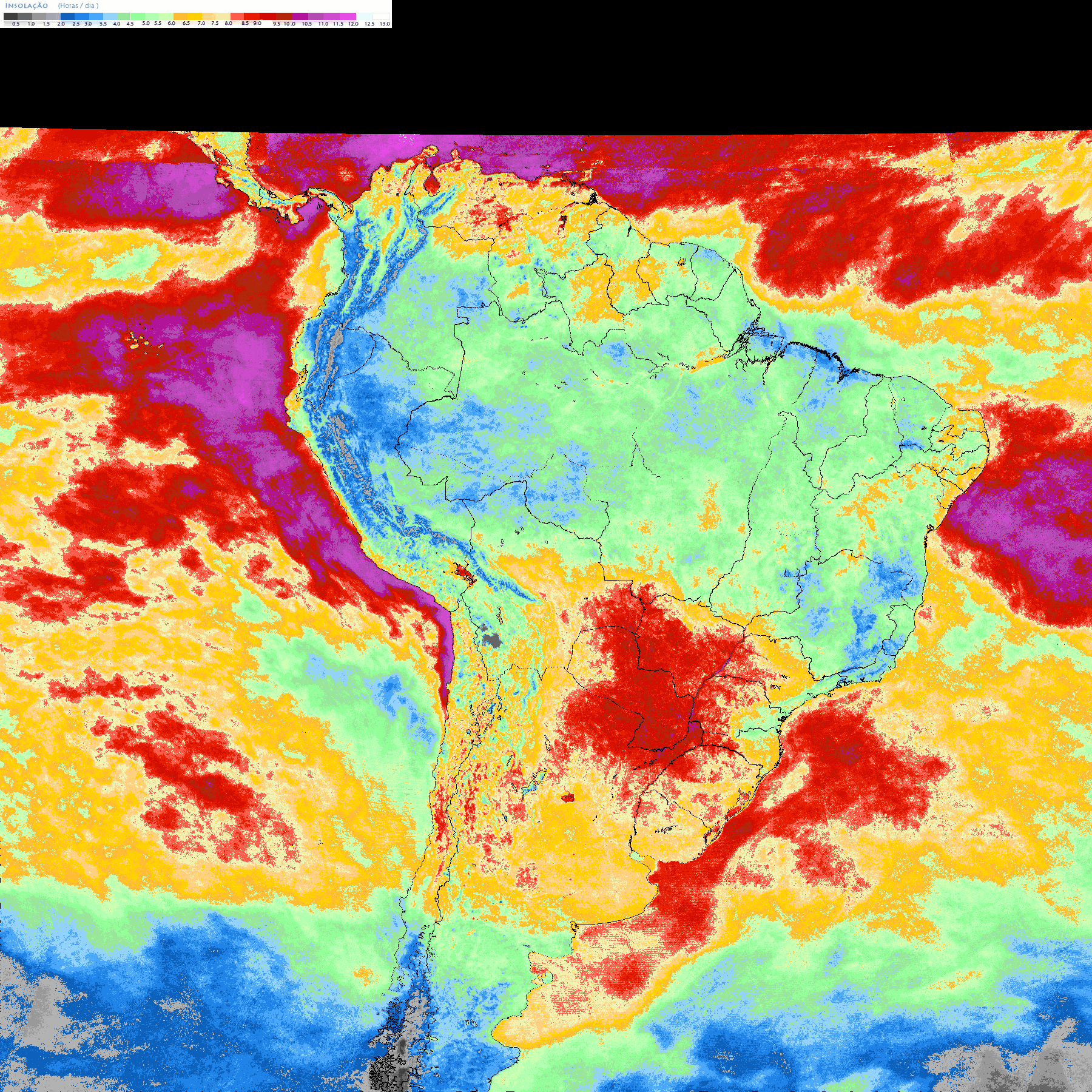1092x1092 pixels.
Task: Click the INSOLAÇÃO legend title
Action: (x=27, y=5)
